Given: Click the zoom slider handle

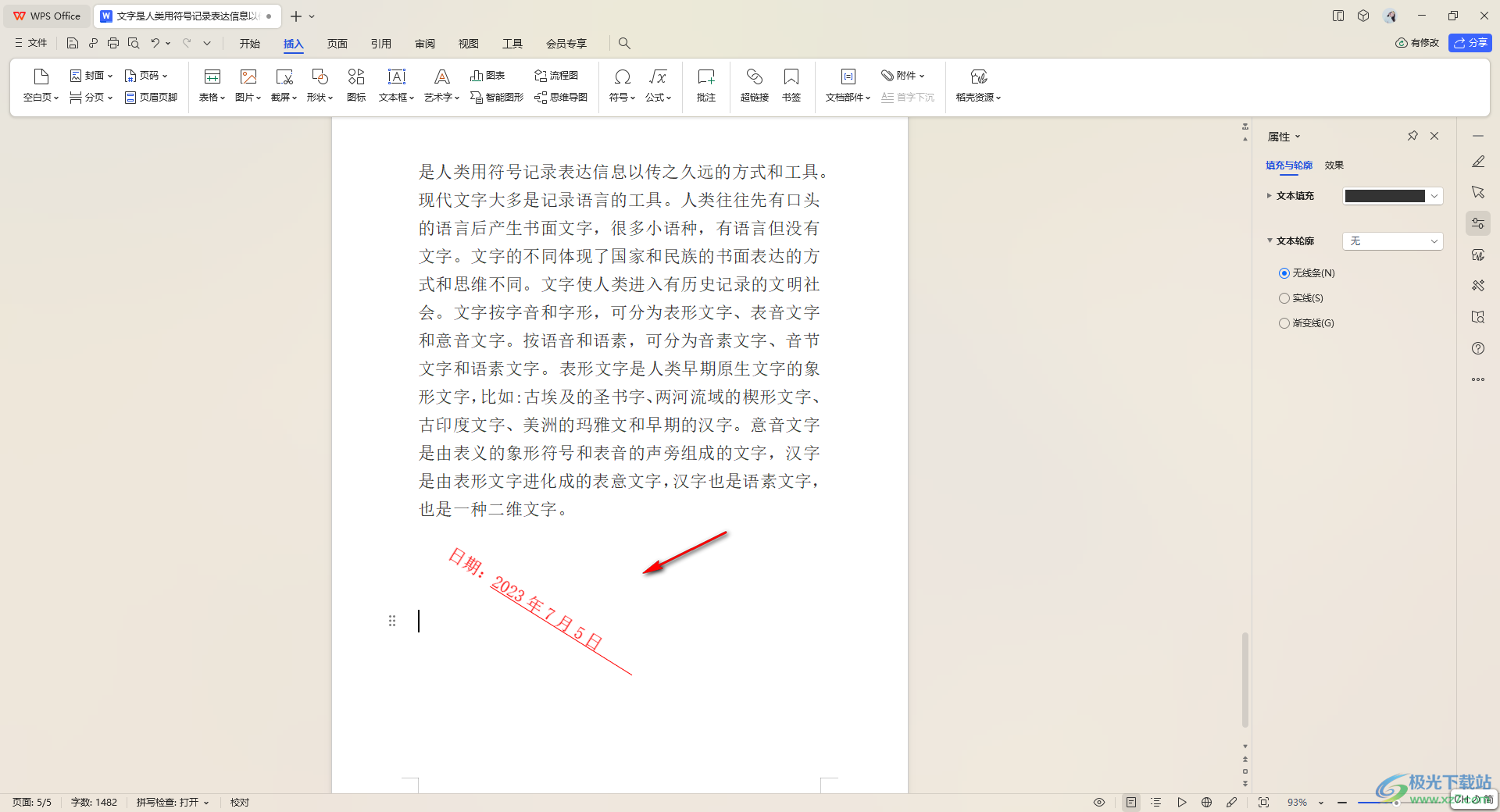Looking at the screenshot, I should (1395, 803).
